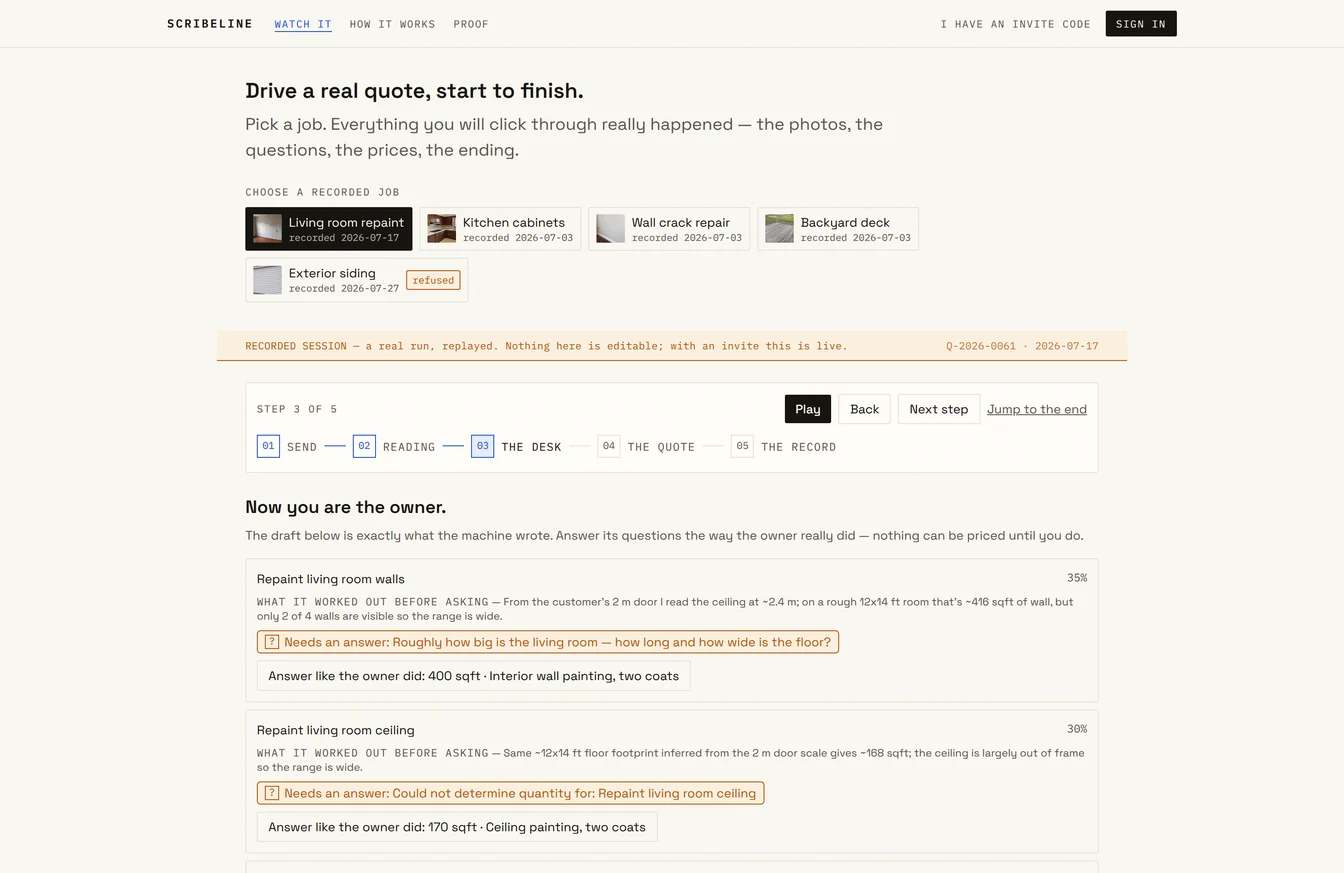Click Jump to the end link

tap(1037, 409)
